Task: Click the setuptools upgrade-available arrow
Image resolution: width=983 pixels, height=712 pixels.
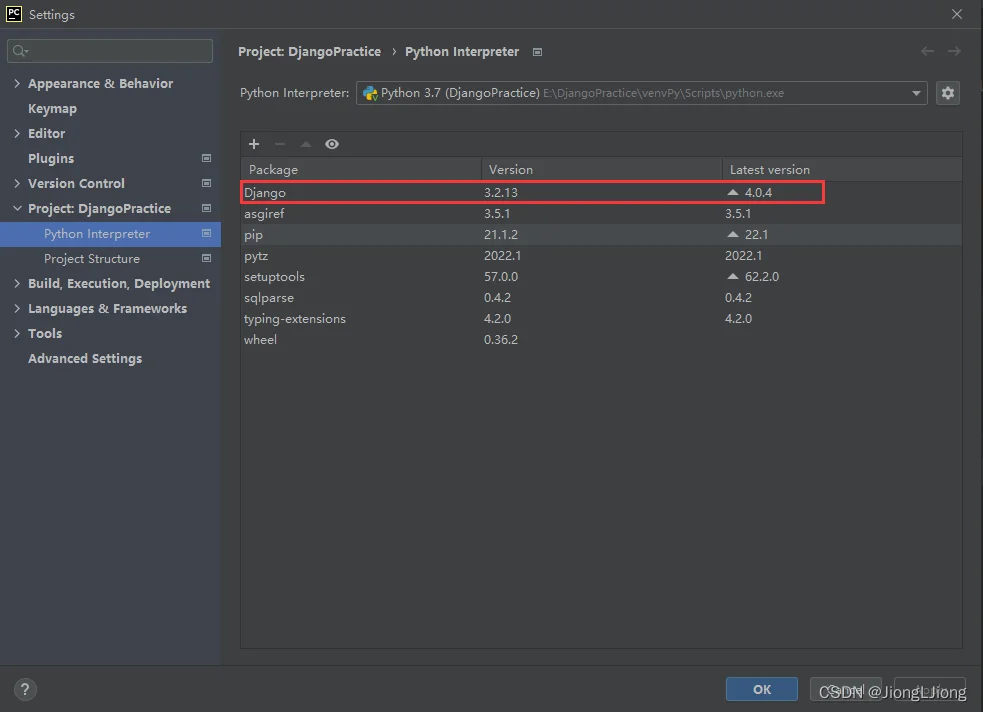Action: pyautogui.click(x=732, y=276)
